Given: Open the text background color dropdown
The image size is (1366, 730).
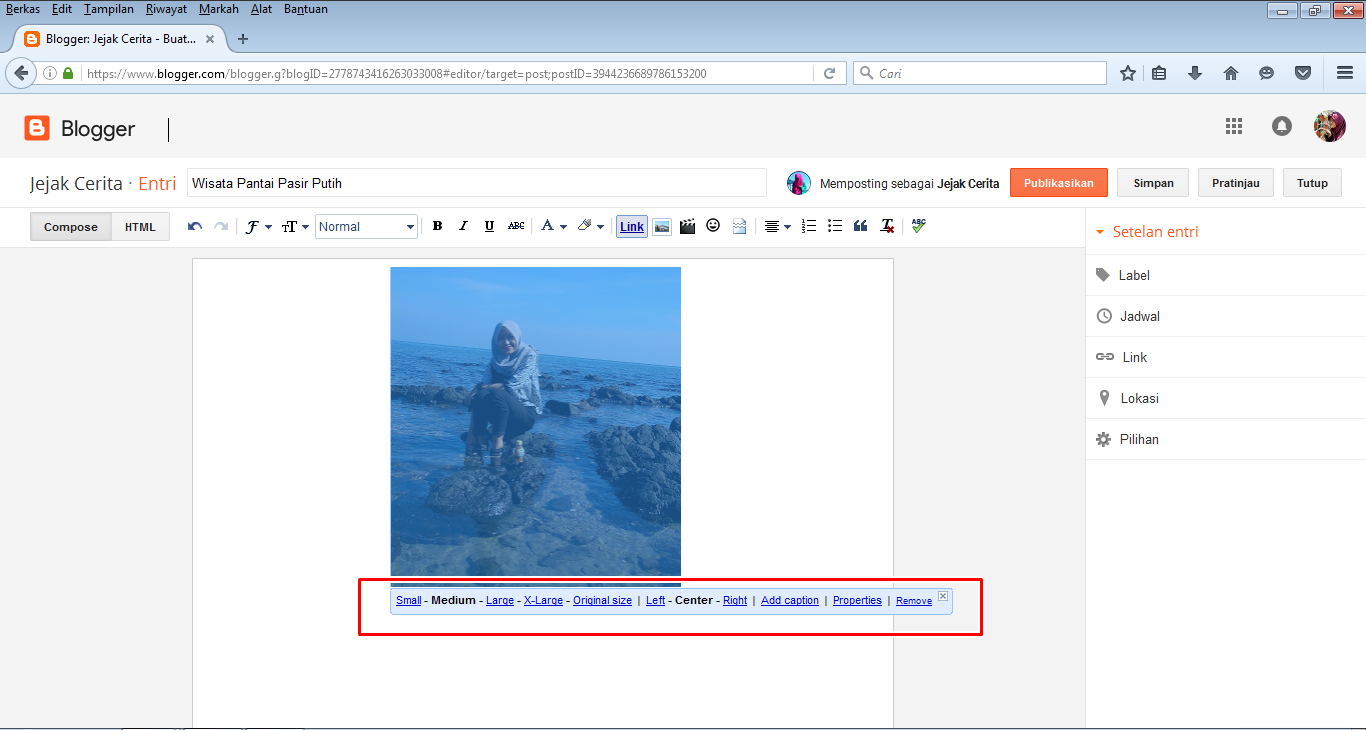Looking at the screenshot, I should pos(591,227).
